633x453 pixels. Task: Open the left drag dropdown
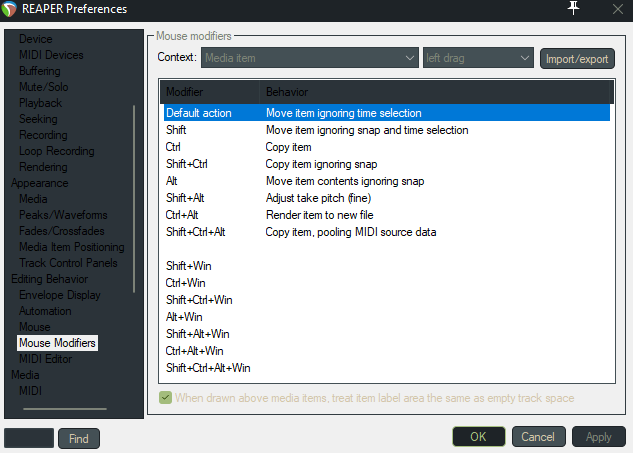(x=478, y=58)
